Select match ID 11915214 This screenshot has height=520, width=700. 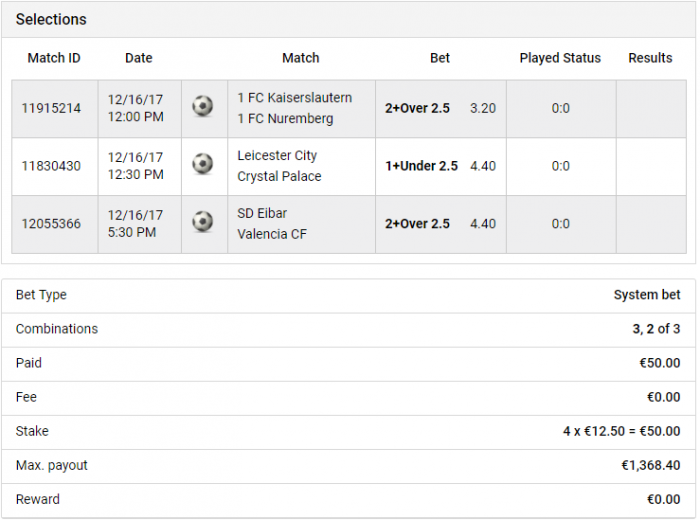pyautogui.click(x=51, y=108)
